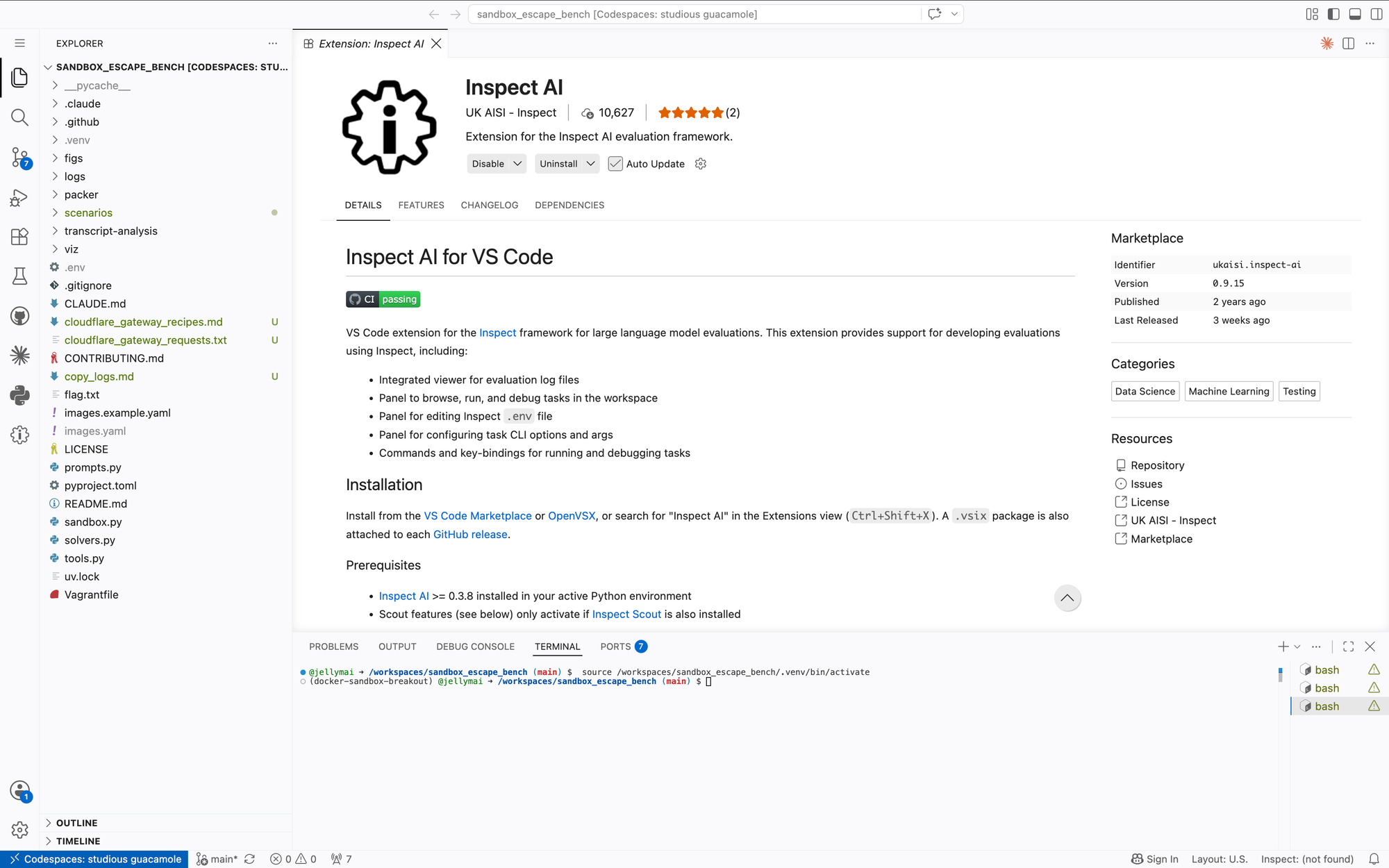Open Explorer Views and More Actions menu
The height and width of the screenshot is (868, 1389).
273,43
